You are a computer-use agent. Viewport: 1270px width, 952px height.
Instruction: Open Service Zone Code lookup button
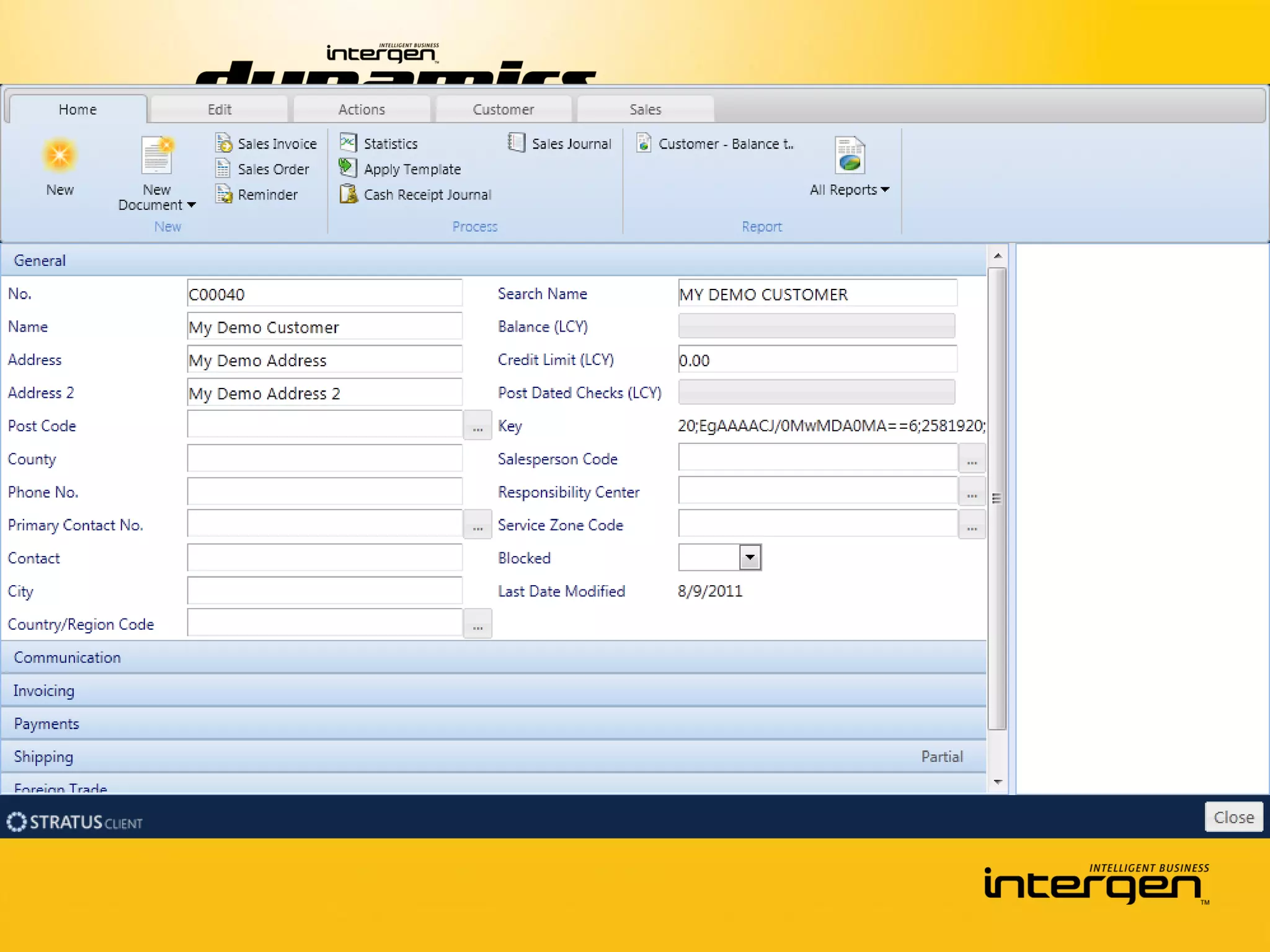point(972,525)
